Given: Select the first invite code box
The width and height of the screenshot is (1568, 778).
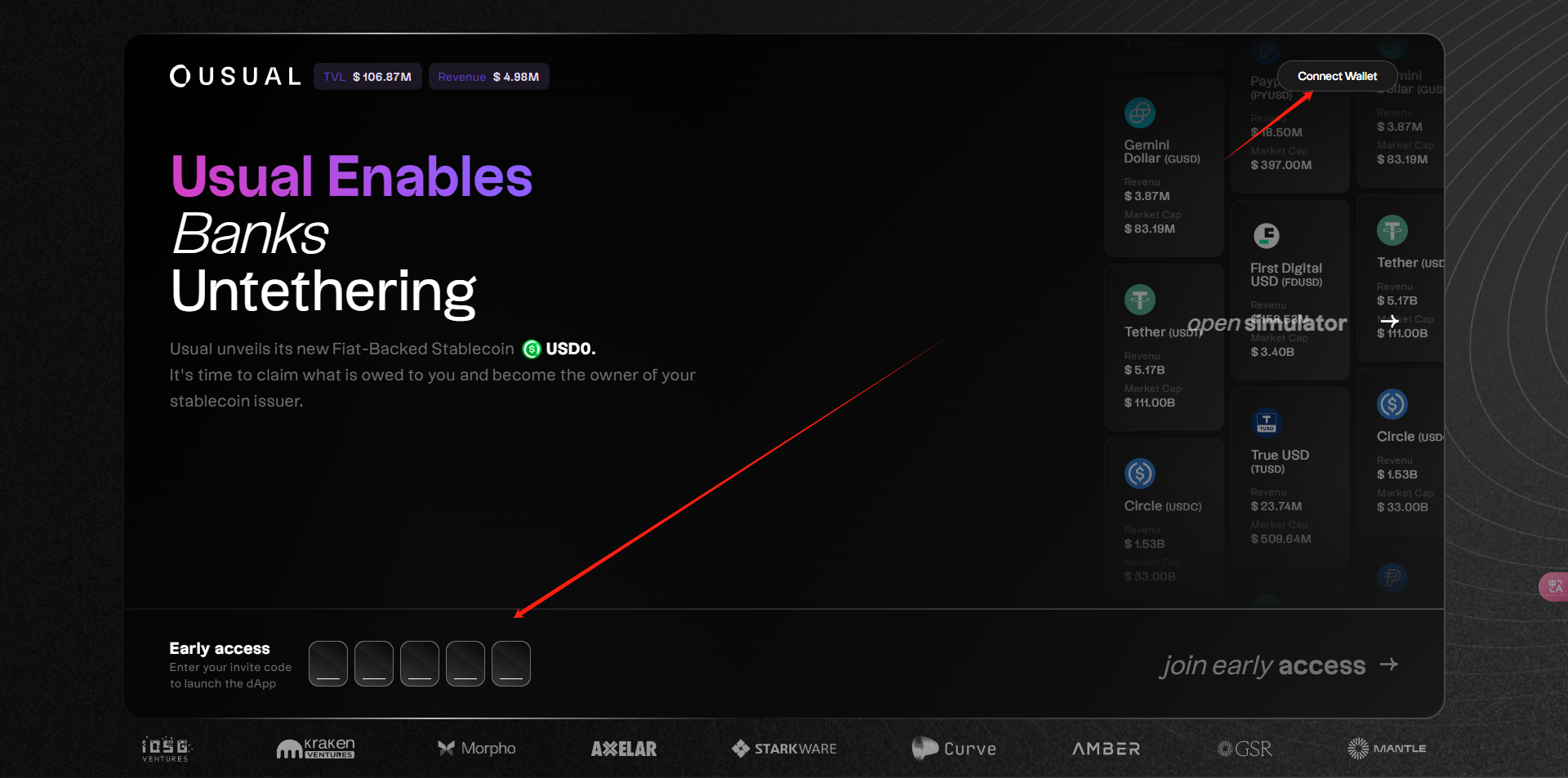Looking at the screenshot, I should point(328,664).
